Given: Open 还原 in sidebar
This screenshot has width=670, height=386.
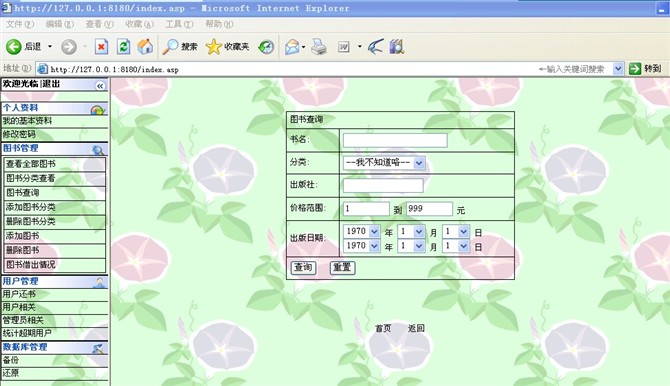Looking at the screenshot, I should coord(11,373).
